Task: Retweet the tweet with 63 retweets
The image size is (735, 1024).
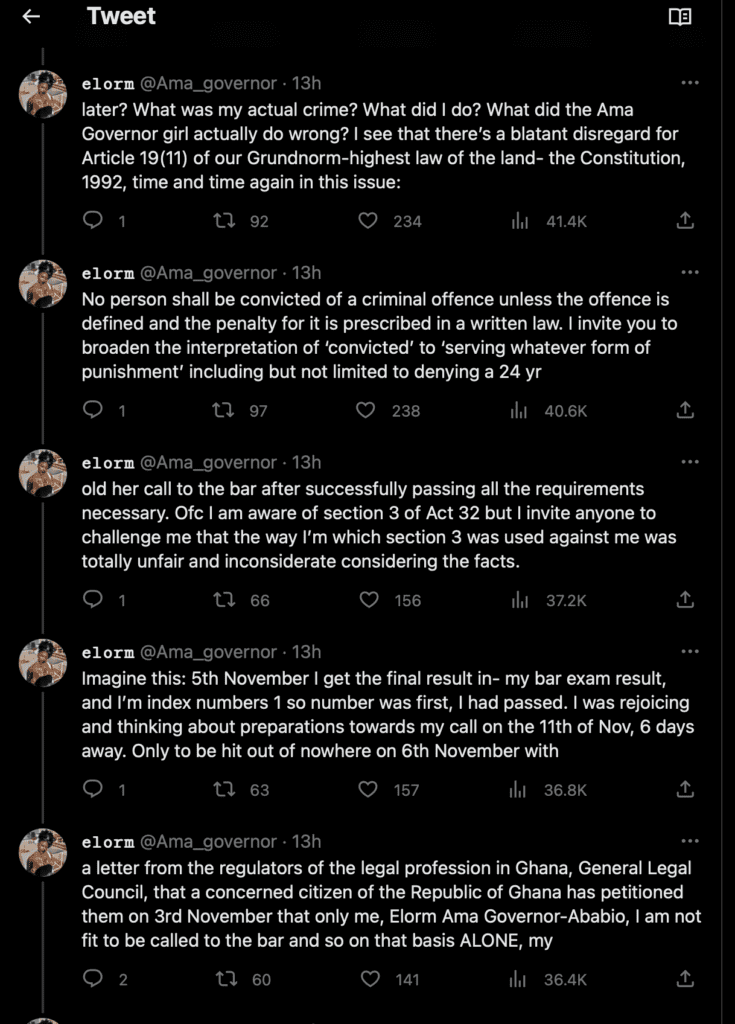Action: click(x=225, y=790)
